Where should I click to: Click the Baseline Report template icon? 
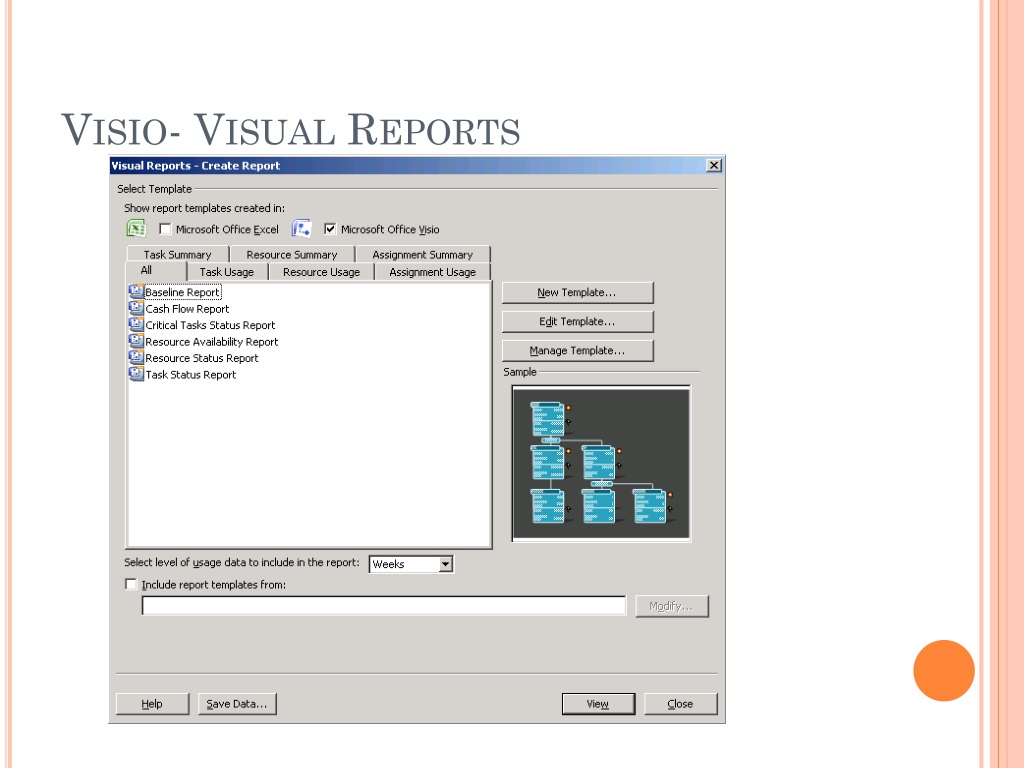[136, 292]
